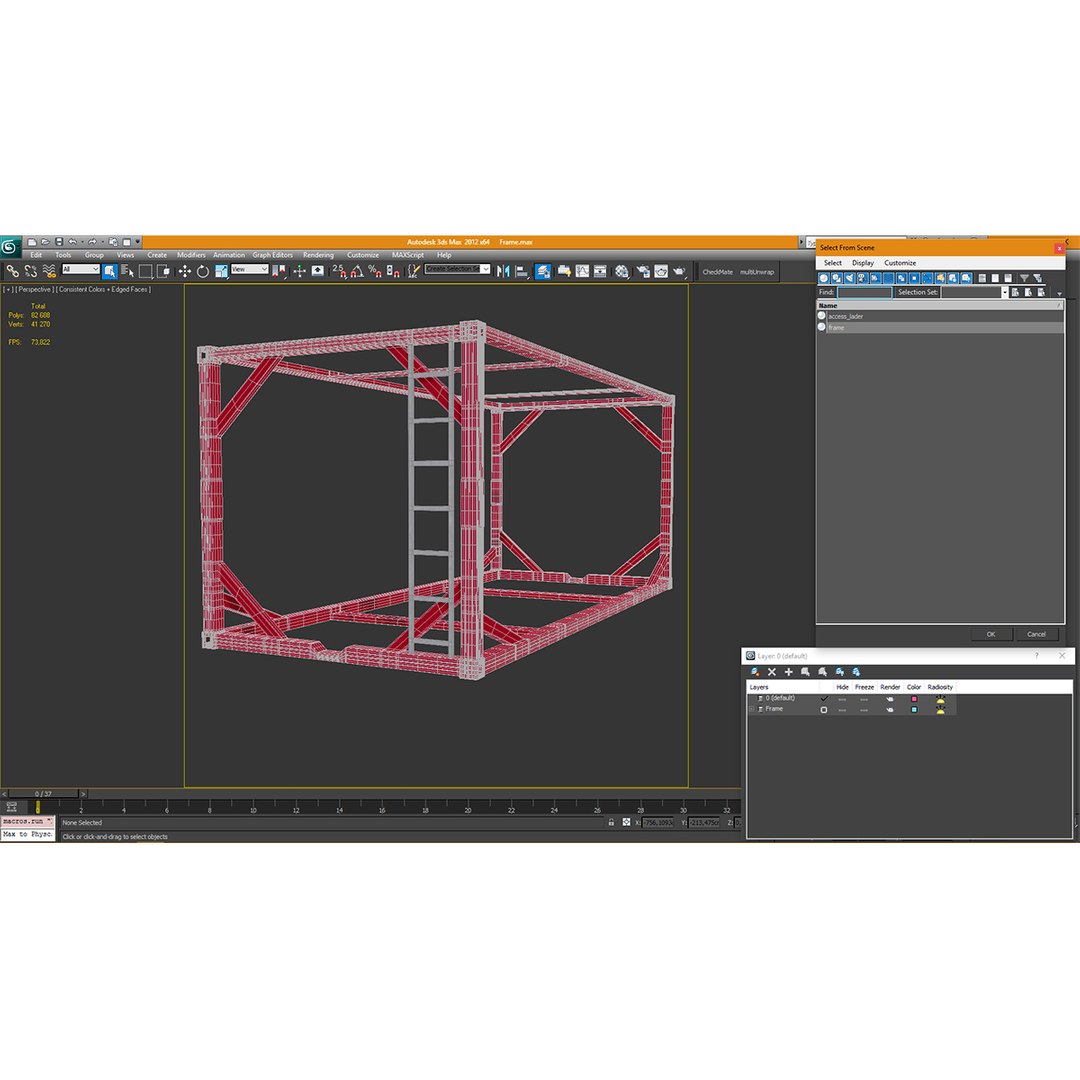The height and width of the screenshot is (1080, 1080).
Task: Click the filter funnel icon in Select From Scene
Action: tap(1024, 278)
